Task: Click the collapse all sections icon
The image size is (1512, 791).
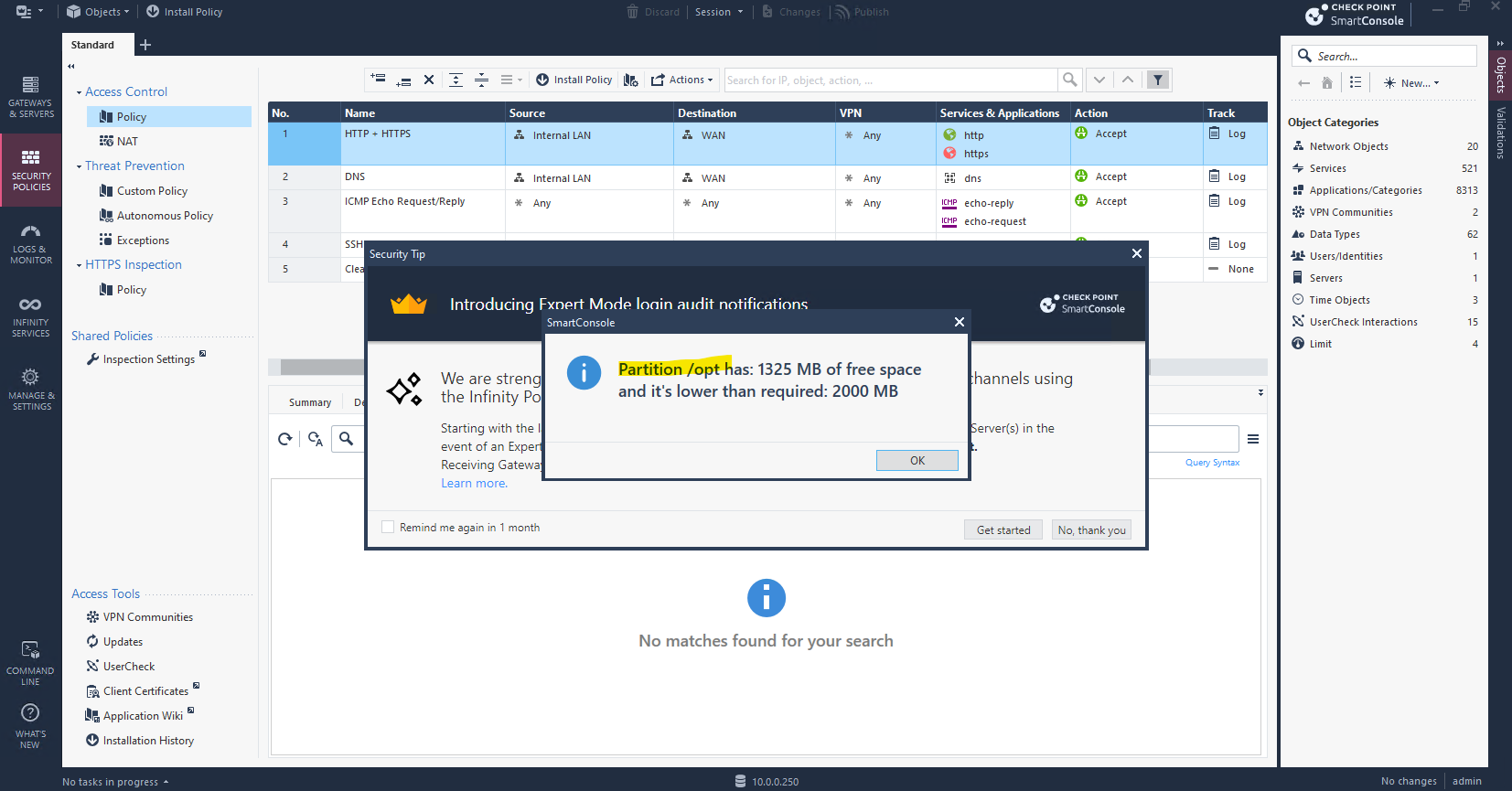Action: (x=481, y=80)
